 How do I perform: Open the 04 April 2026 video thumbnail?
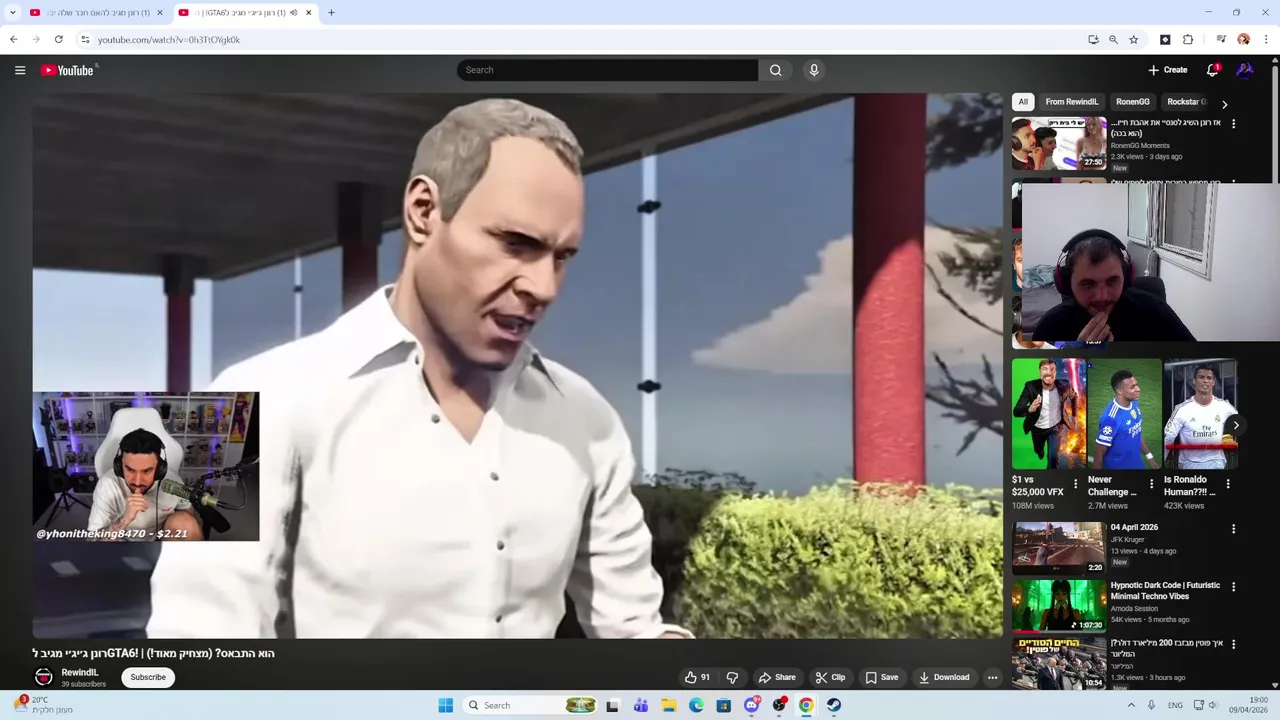pos(1059,548)
